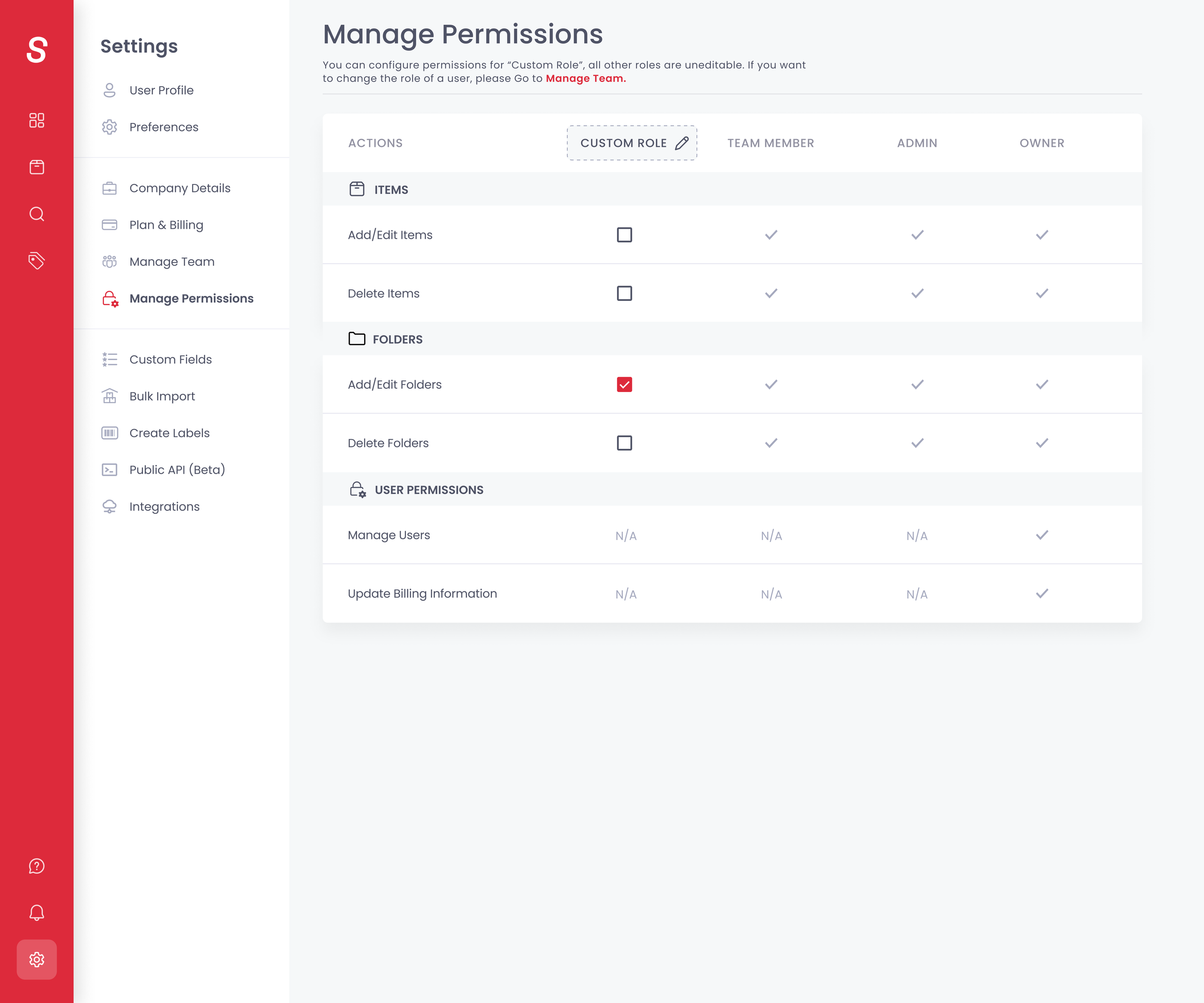Uncheck Add/Edit Folders for Custom Role

coord(624,385)
